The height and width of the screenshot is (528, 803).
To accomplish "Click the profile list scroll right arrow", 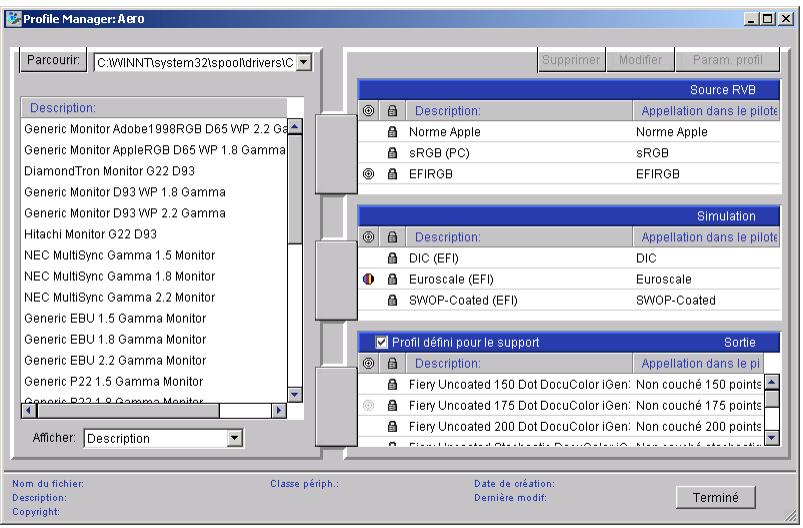I will [279, 411].
